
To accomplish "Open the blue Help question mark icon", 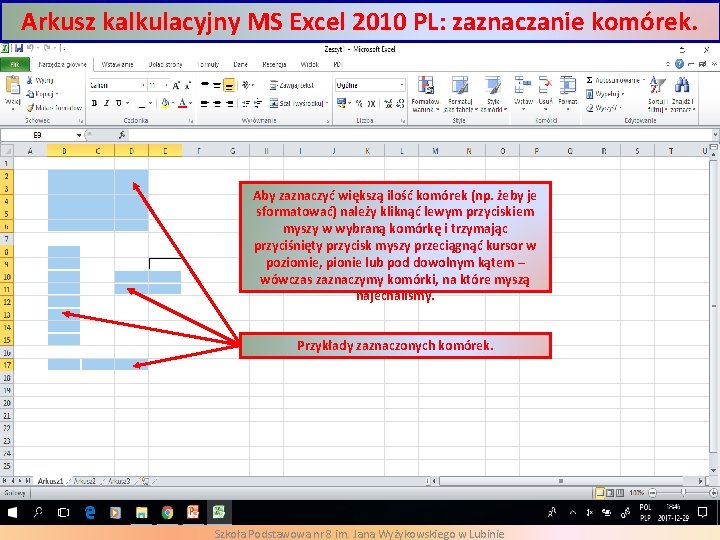I will point(679,64).
